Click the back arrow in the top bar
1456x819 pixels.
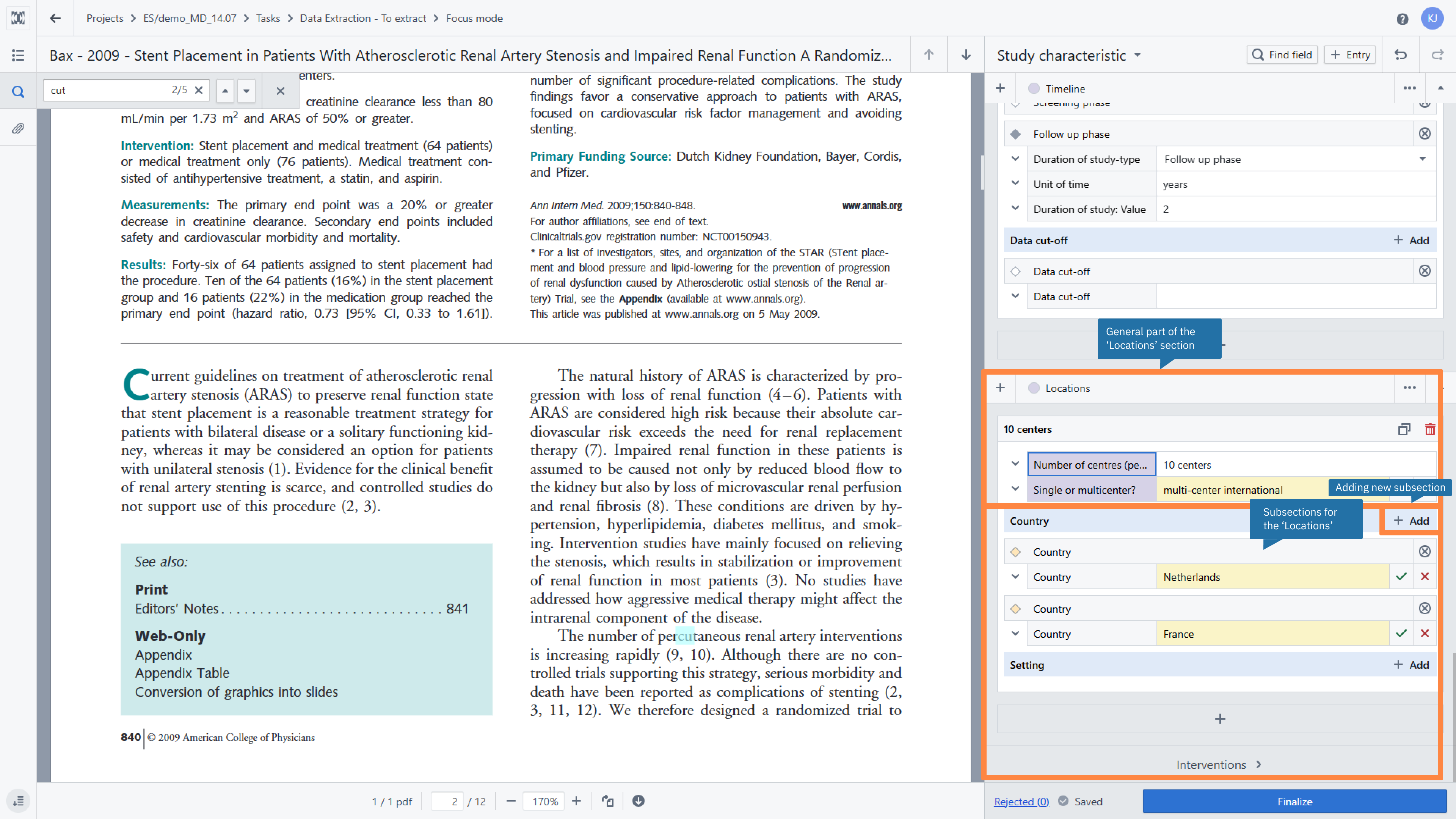(55, 18)
